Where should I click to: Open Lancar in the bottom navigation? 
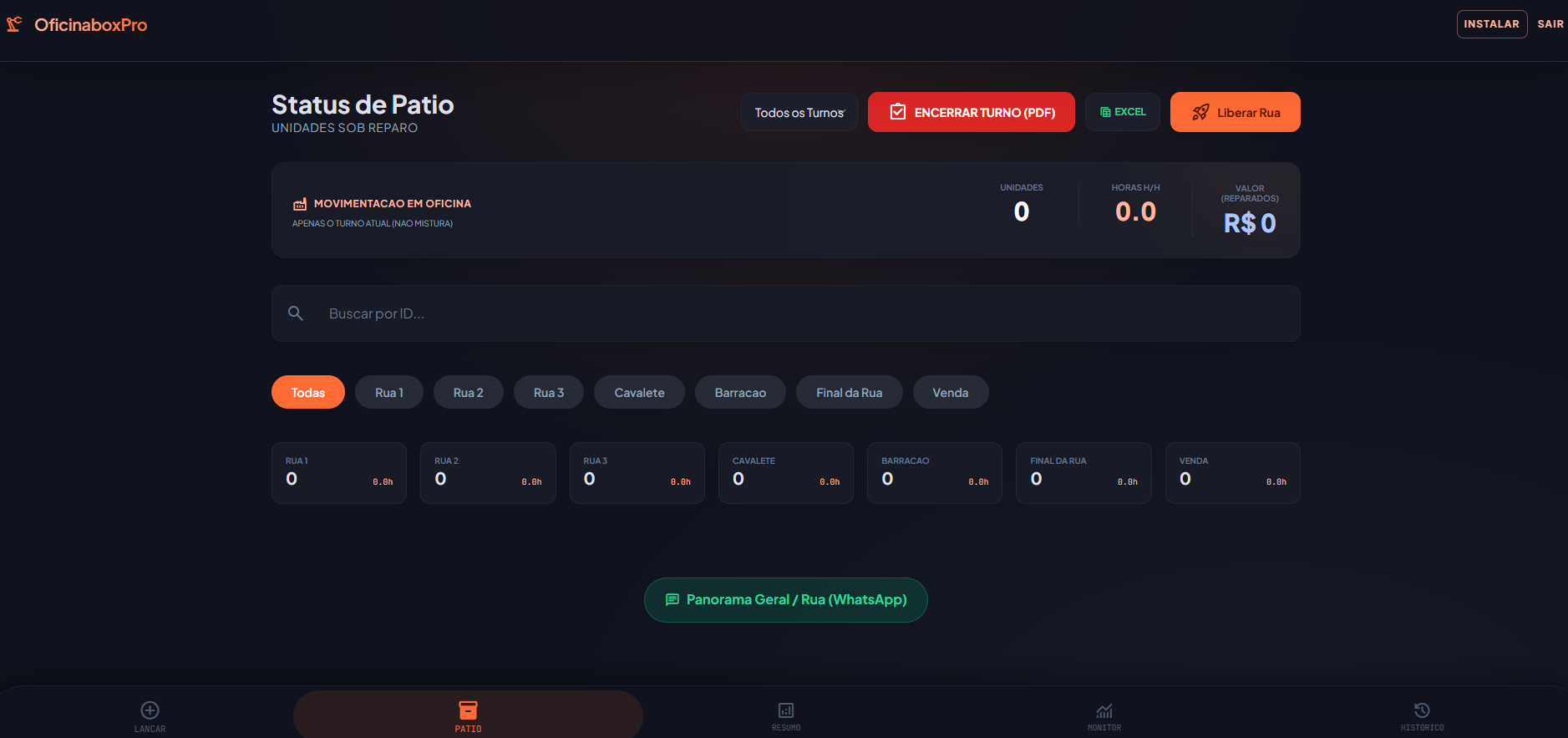150,716
